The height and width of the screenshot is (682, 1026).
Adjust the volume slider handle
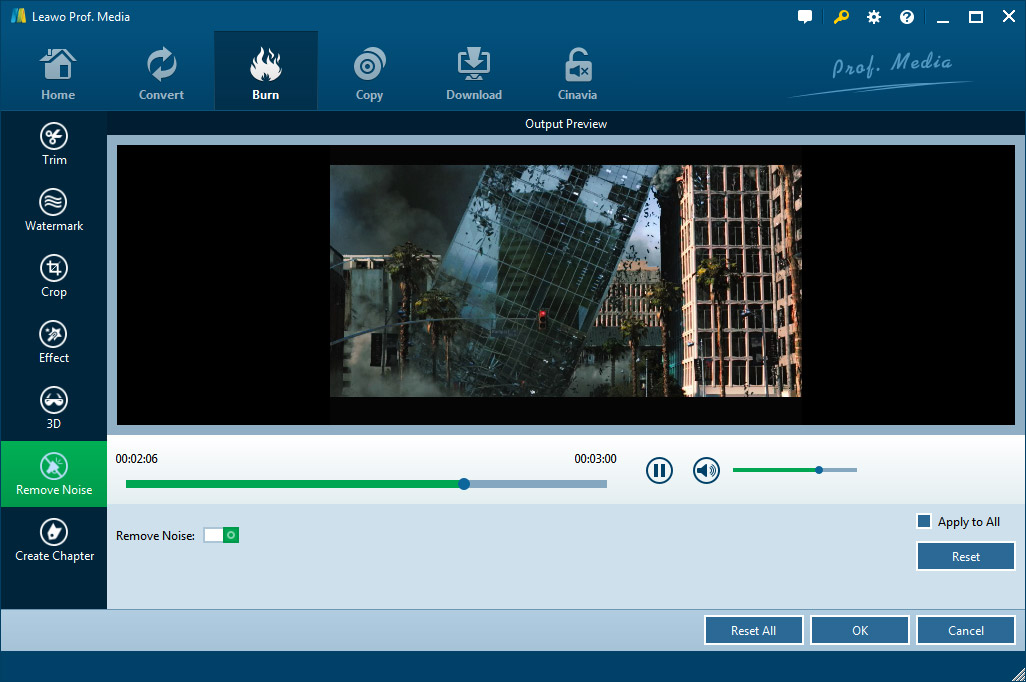tap(819, 469)
